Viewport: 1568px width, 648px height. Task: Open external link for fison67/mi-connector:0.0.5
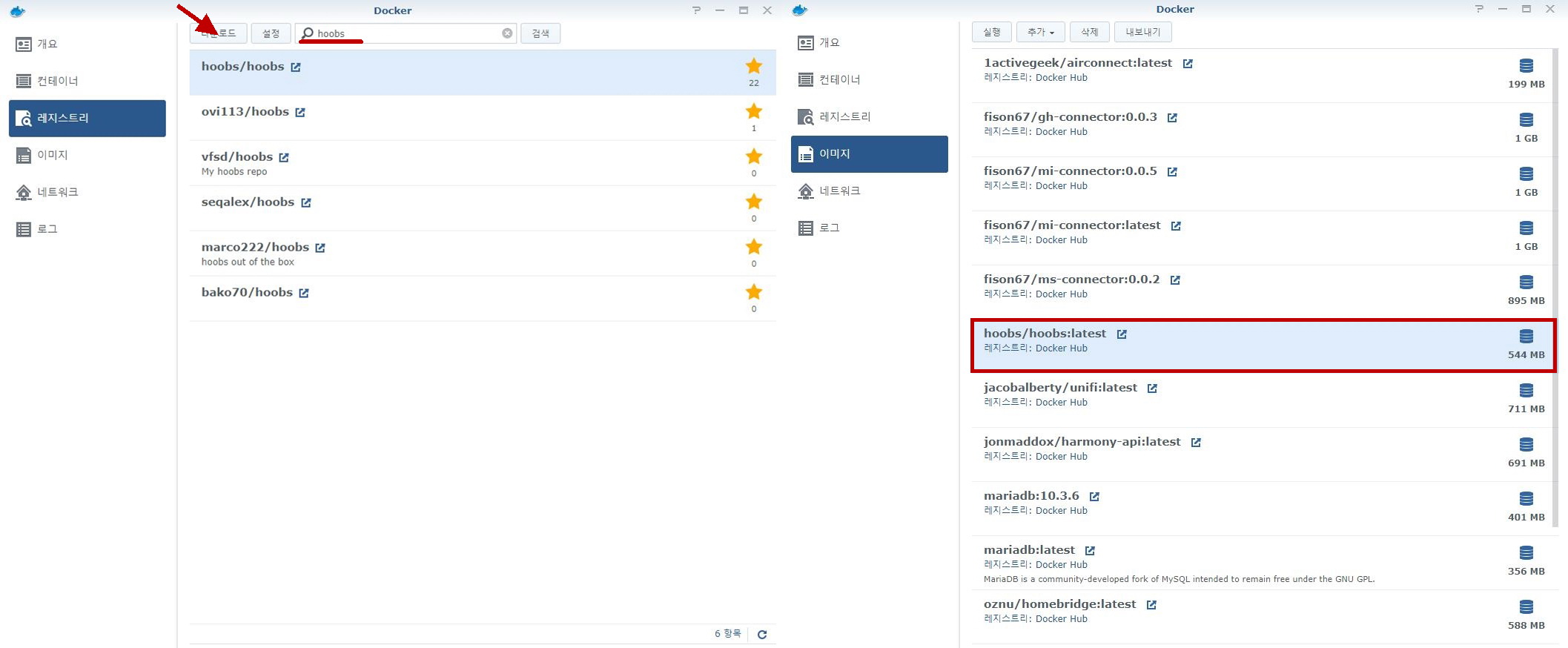[1172, 172]
